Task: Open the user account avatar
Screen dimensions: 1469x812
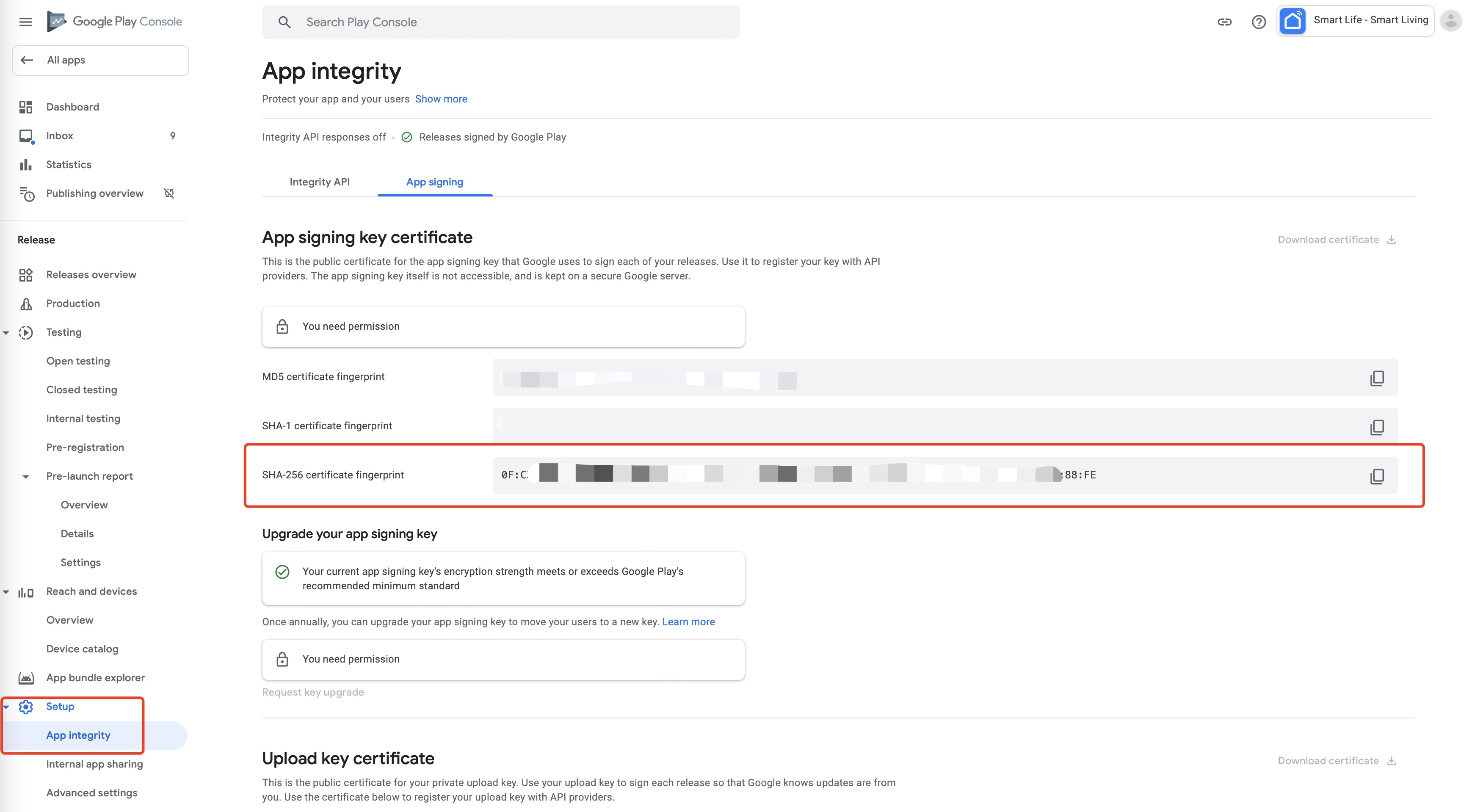Action: (1450, 21)
